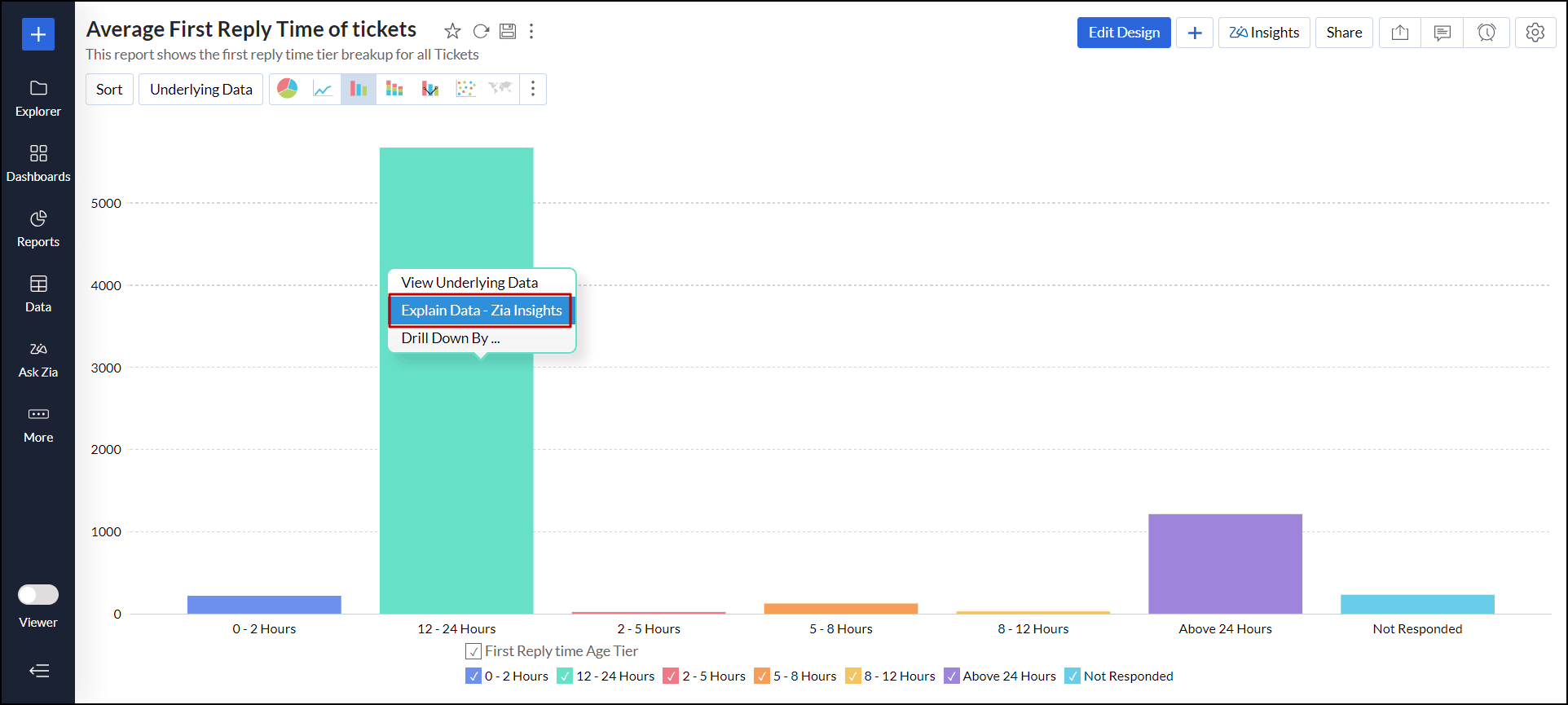Expand the More section in sidebar
The height and width of the screenshot is (705, 1568).
coord(38,424)
